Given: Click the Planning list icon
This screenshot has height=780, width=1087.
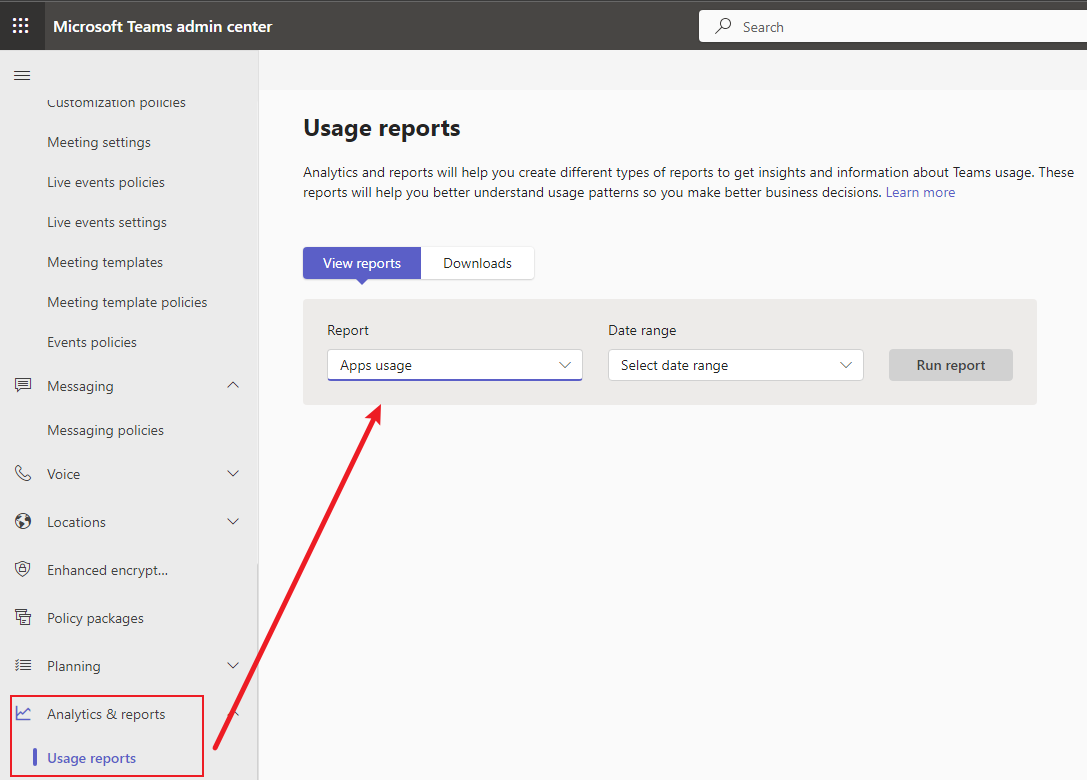Looking at the screenshot, I should [x=23, y=666].
